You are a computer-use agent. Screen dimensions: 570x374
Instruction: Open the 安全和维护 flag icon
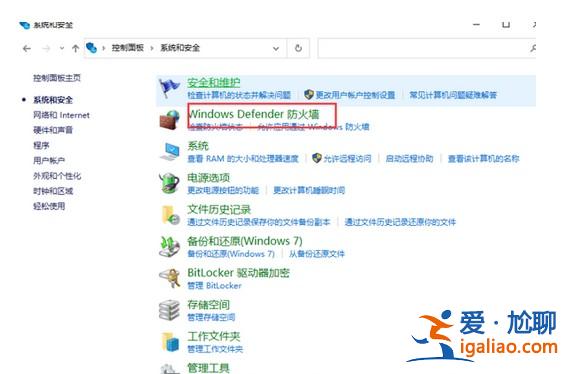point(169,88)
